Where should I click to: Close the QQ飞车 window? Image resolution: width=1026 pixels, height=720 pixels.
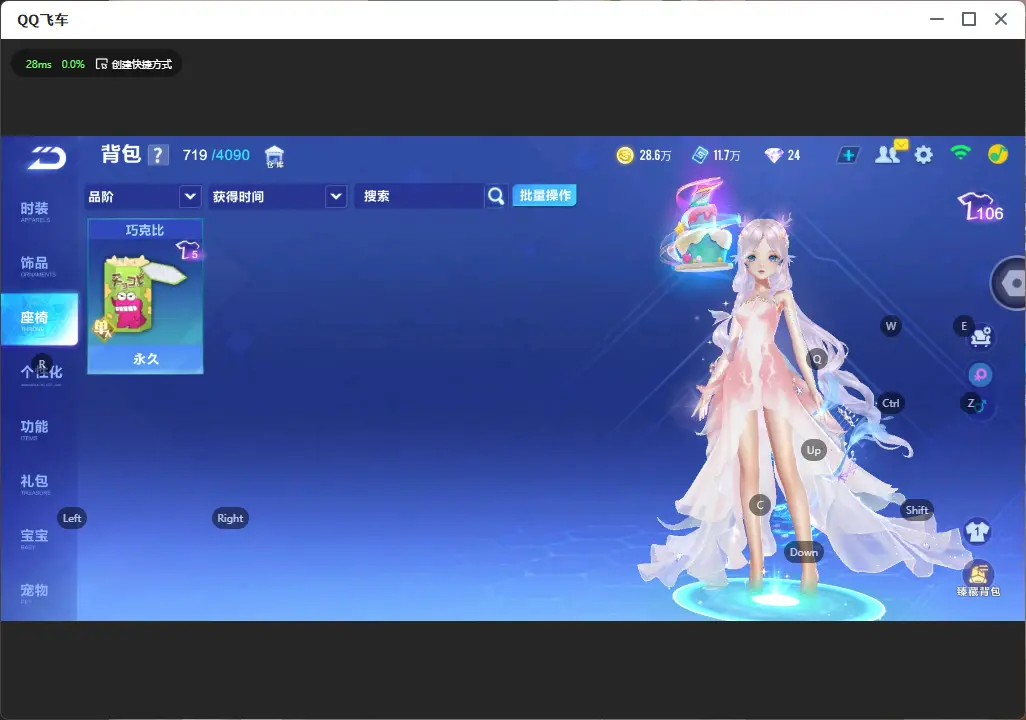click(1001, 20)
